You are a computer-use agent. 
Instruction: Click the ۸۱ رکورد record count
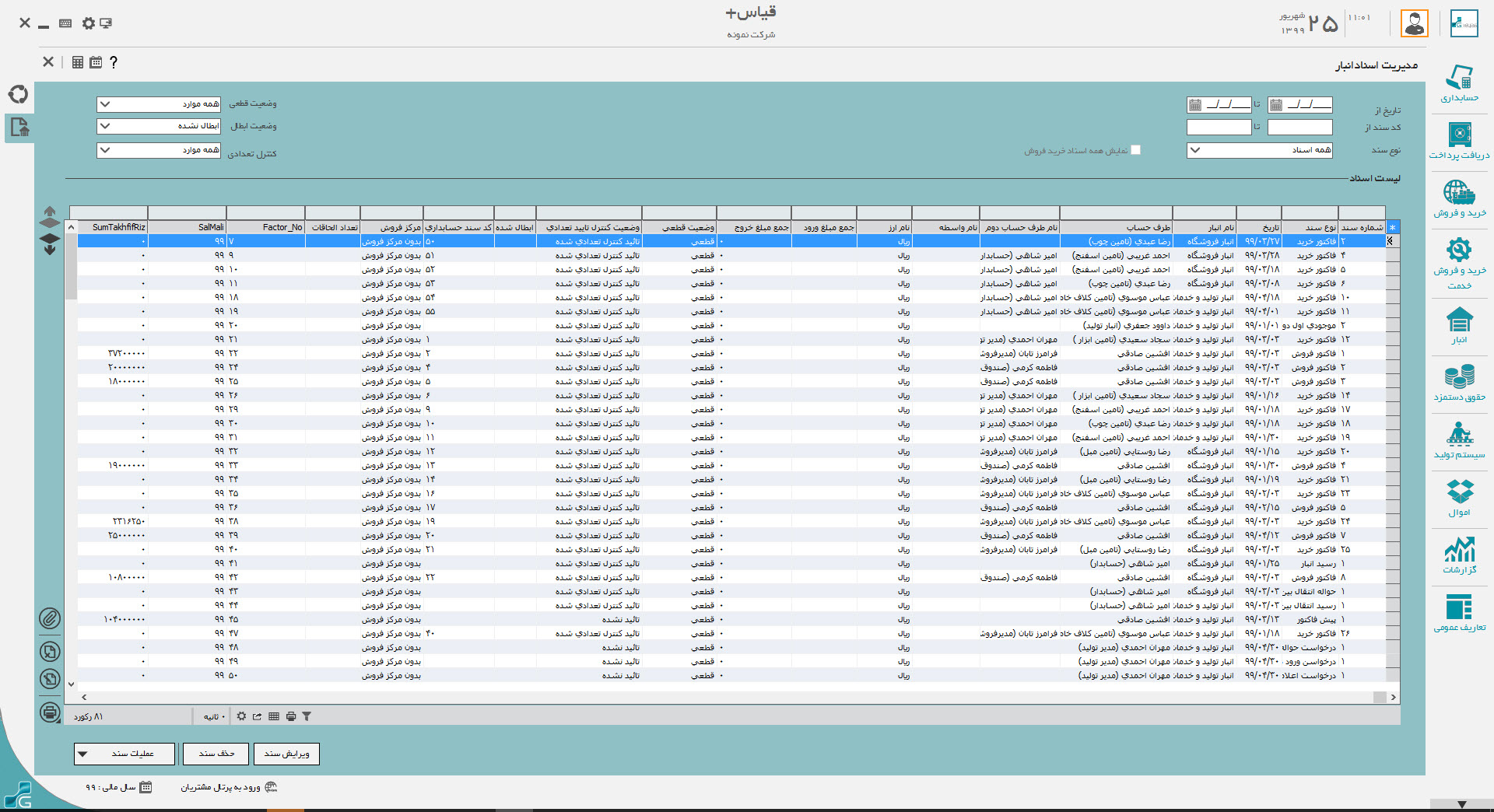(89, 716)
